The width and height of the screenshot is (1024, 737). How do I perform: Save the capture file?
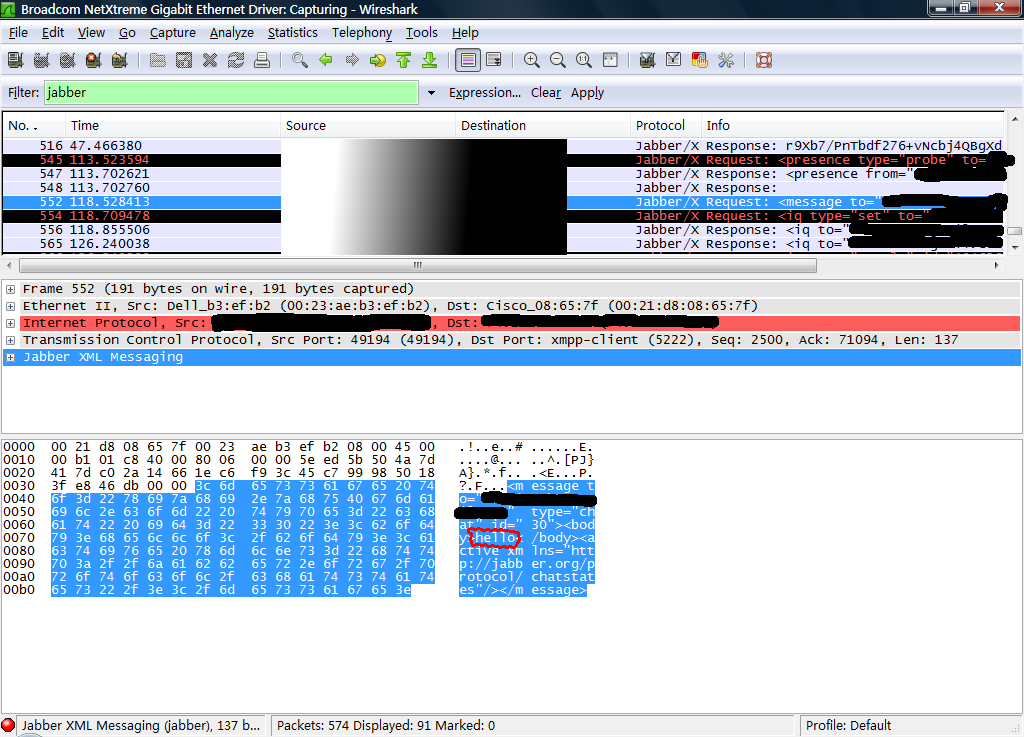pos(184,61)
